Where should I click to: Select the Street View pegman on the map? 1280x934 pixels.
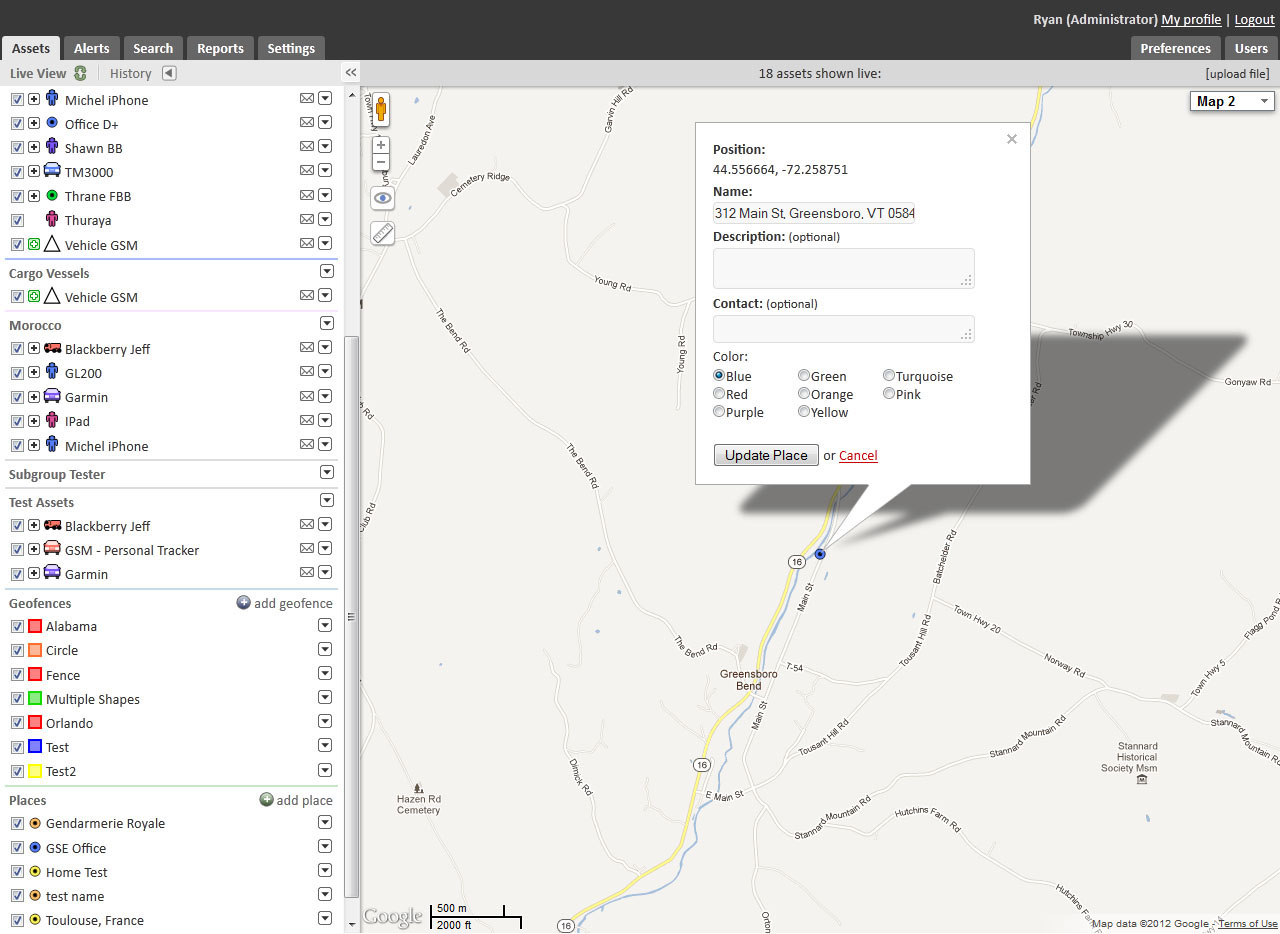(x=380, y=110)
